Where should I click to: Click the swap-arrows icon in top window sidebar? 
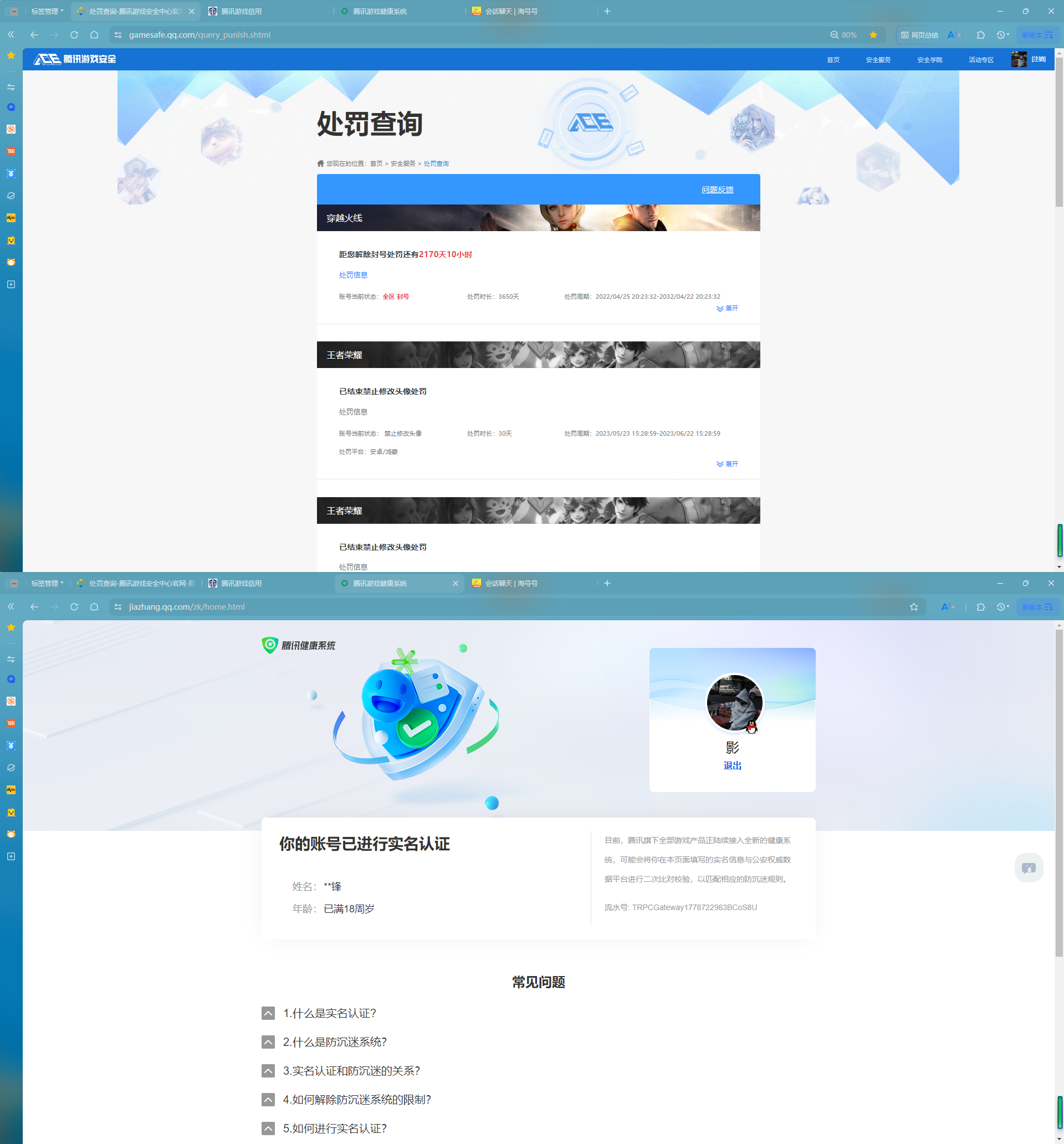[x=11, y=87]
